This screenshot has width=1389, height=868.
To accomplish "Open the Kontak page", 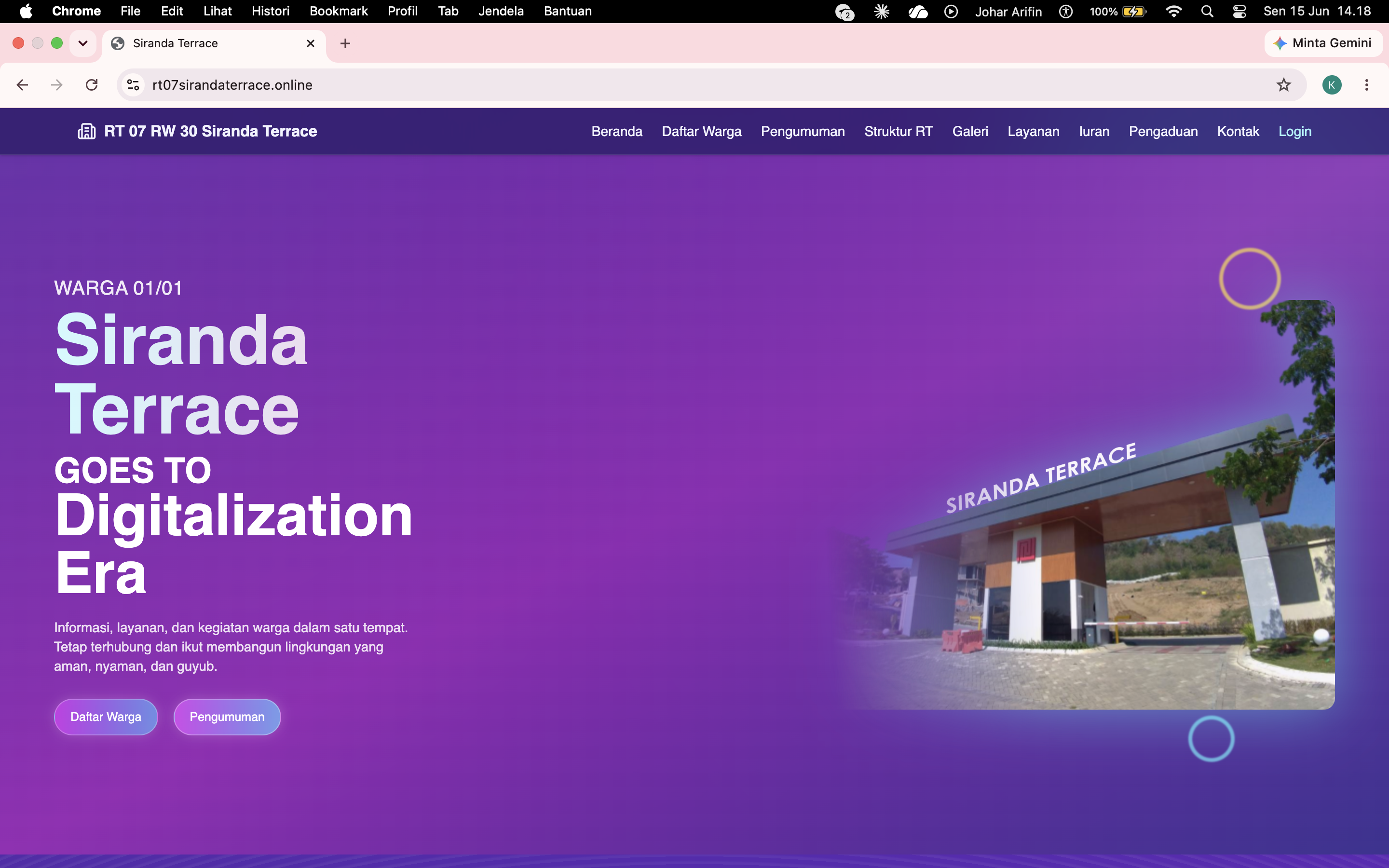I will coord(1238,132).
